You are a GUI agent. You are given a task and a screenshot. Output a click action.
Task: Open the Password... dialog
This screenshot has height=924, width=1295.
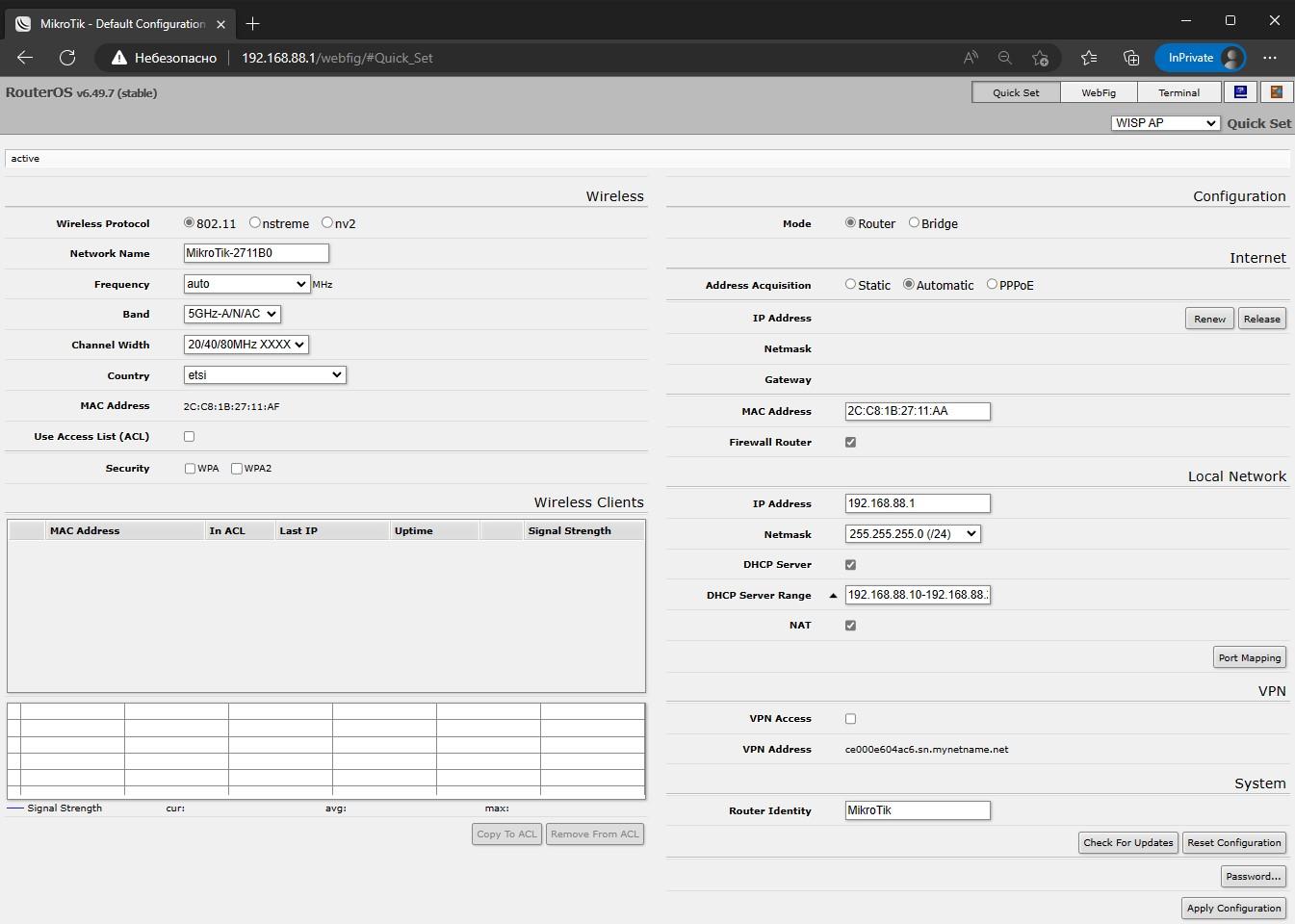coord(1254,876)
